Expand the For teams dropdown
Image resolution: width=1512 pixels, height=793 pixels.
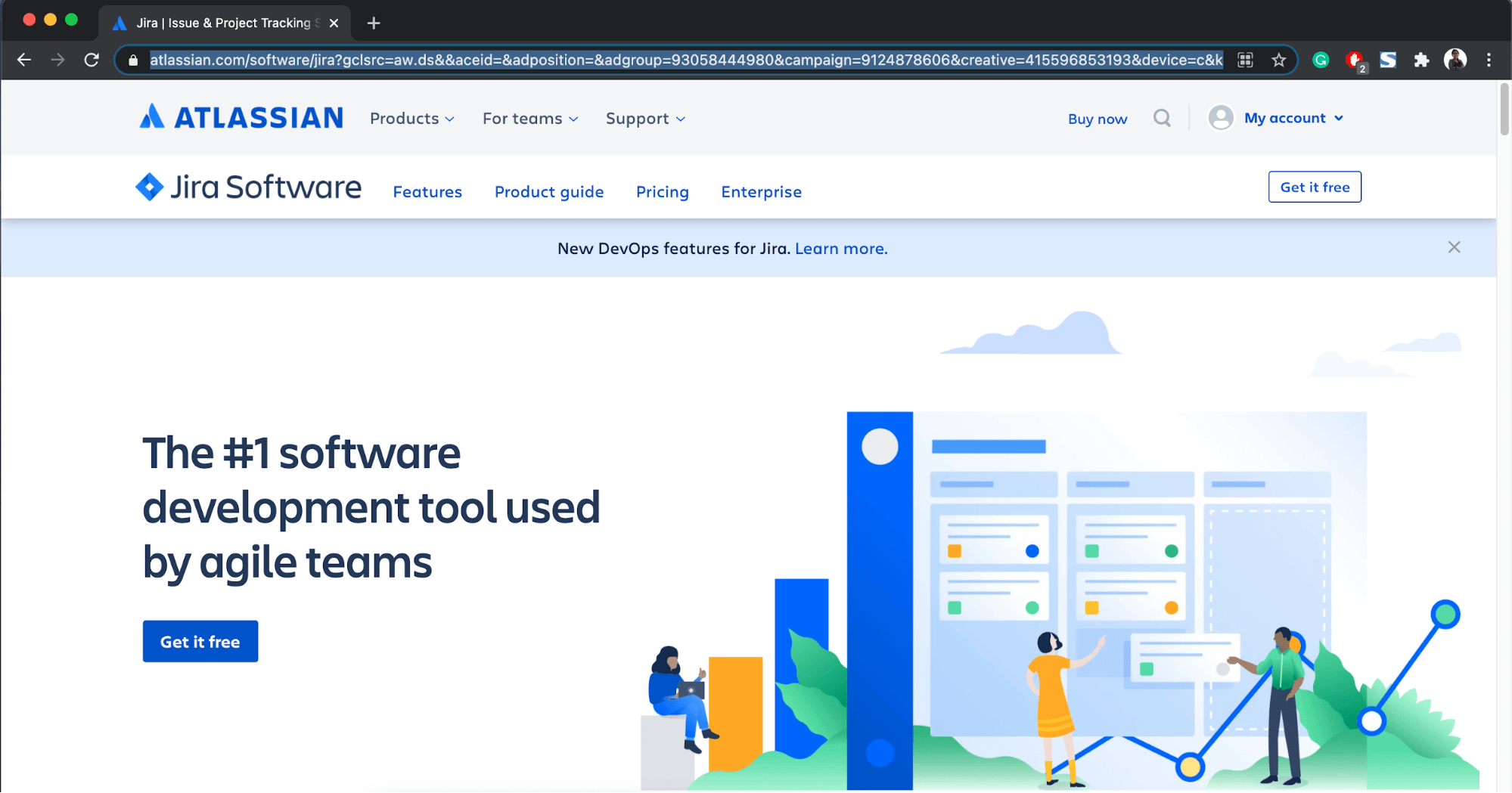(530, 119)
